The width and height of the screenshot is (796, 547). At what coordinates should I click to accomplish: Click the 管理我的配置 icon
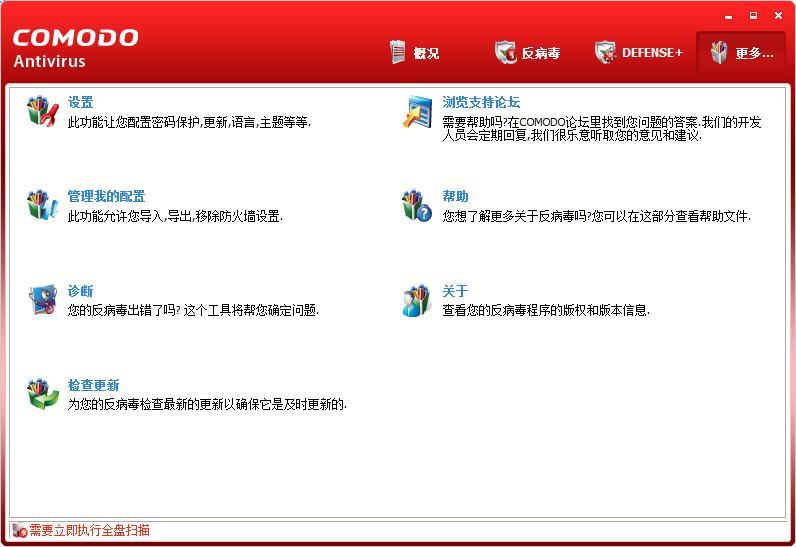[x=43, y=204]
